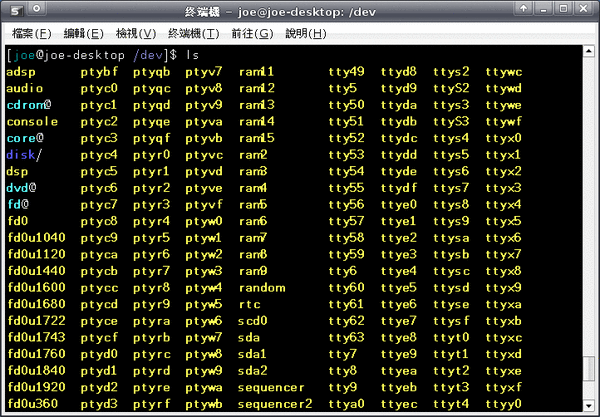Viewport: 600px width, 417px height.
Task: Click the sequencer2 entry
Action: click(x=275, y=404)
